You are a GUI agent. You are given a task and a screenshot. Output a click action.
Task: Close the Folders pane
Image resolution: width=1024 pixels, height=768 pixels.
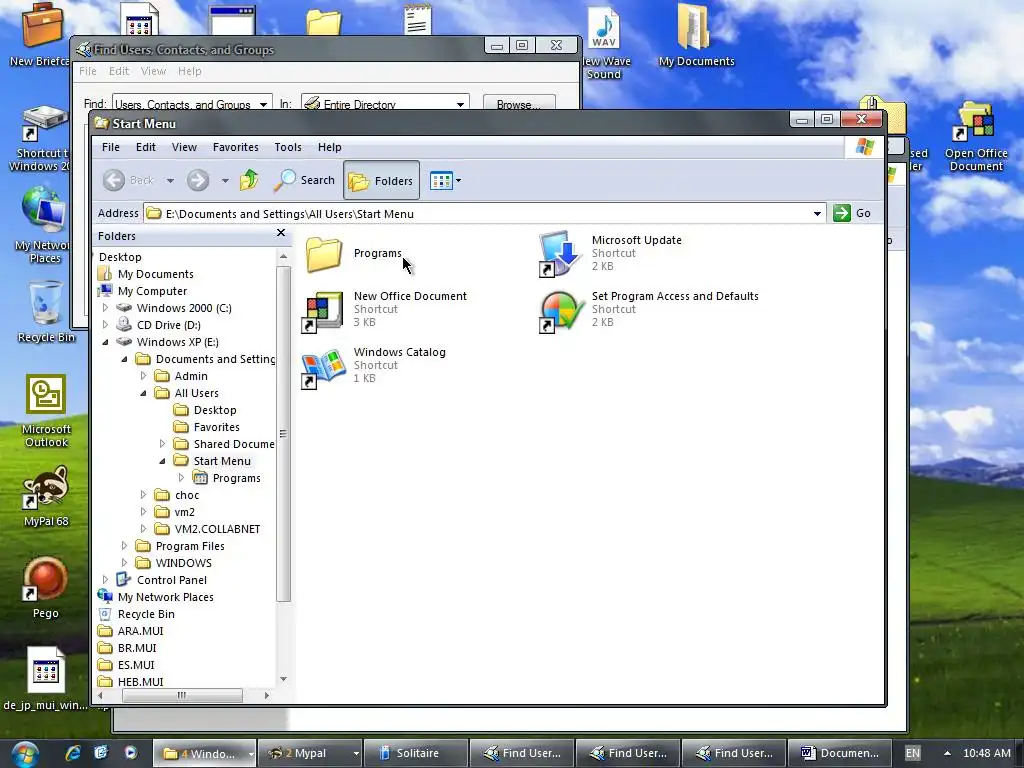coord(281,233)
